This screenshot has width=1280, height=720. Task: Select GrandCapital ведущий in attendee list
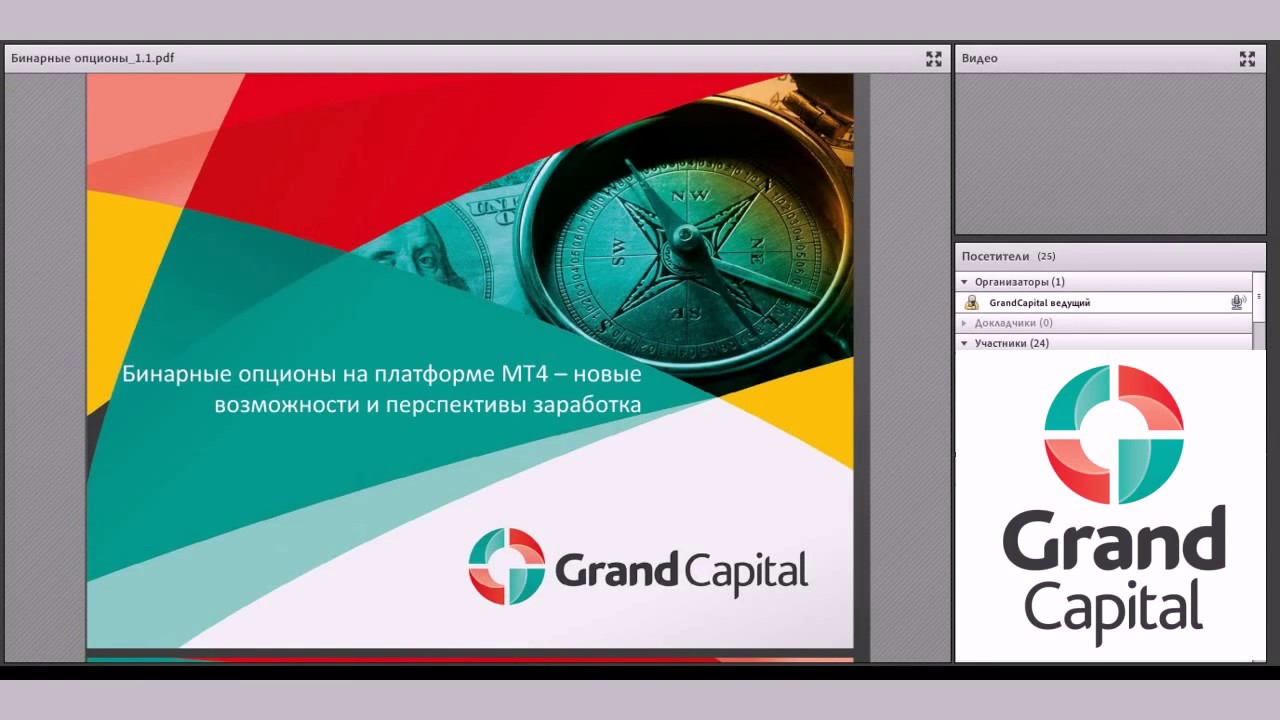point(1104,303)
